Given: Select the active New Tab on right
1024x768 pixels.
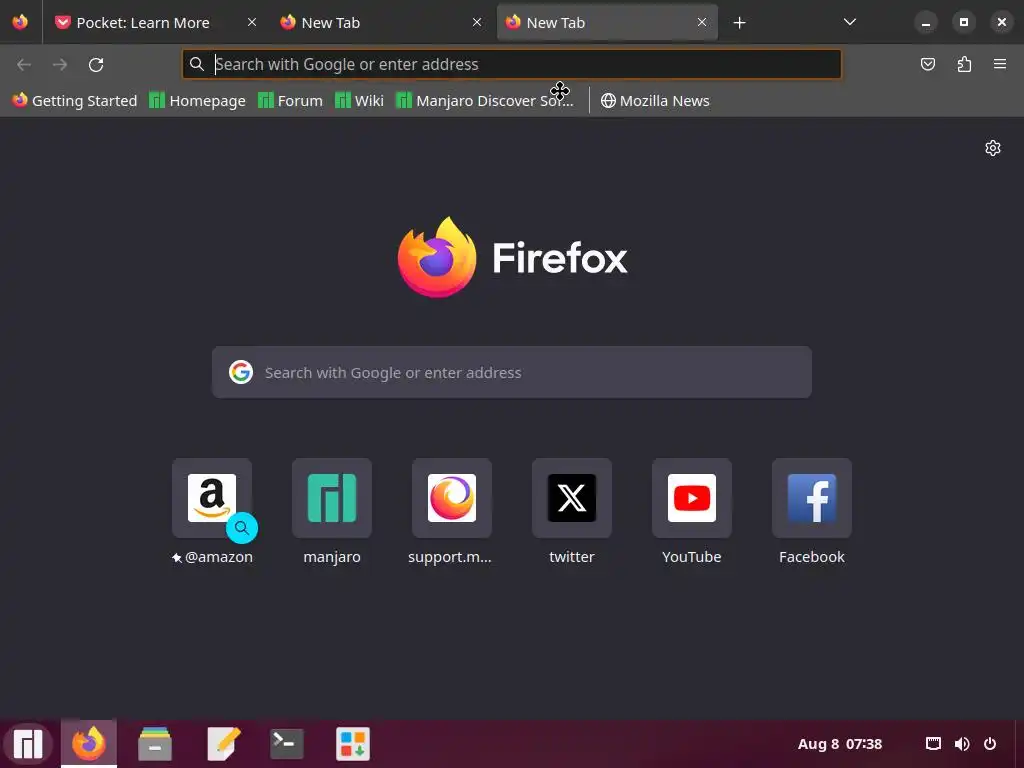Looking at the screenshot, I should pyautogui.click(x=607, y=23).
